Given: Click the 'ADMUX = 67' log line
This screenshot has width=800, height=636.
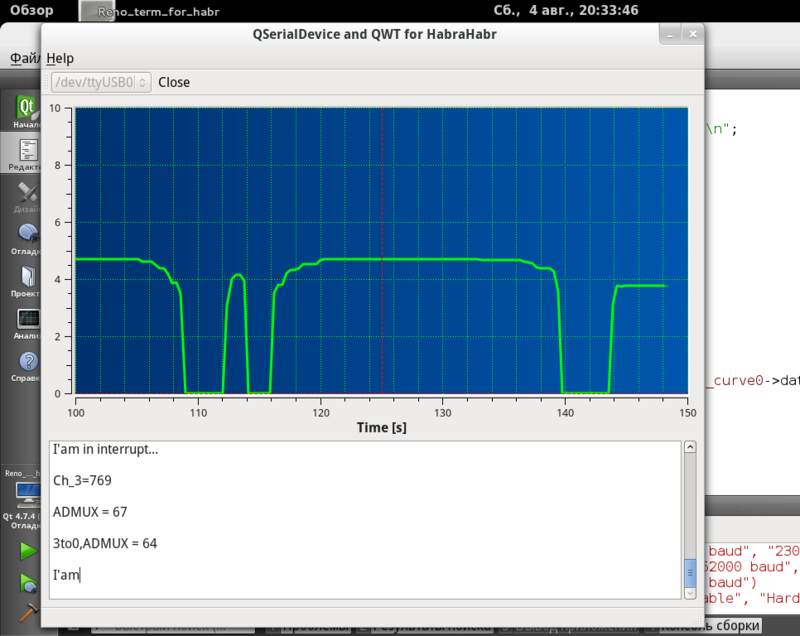Looking at the screenshot, I should click(x=90, y=512).
